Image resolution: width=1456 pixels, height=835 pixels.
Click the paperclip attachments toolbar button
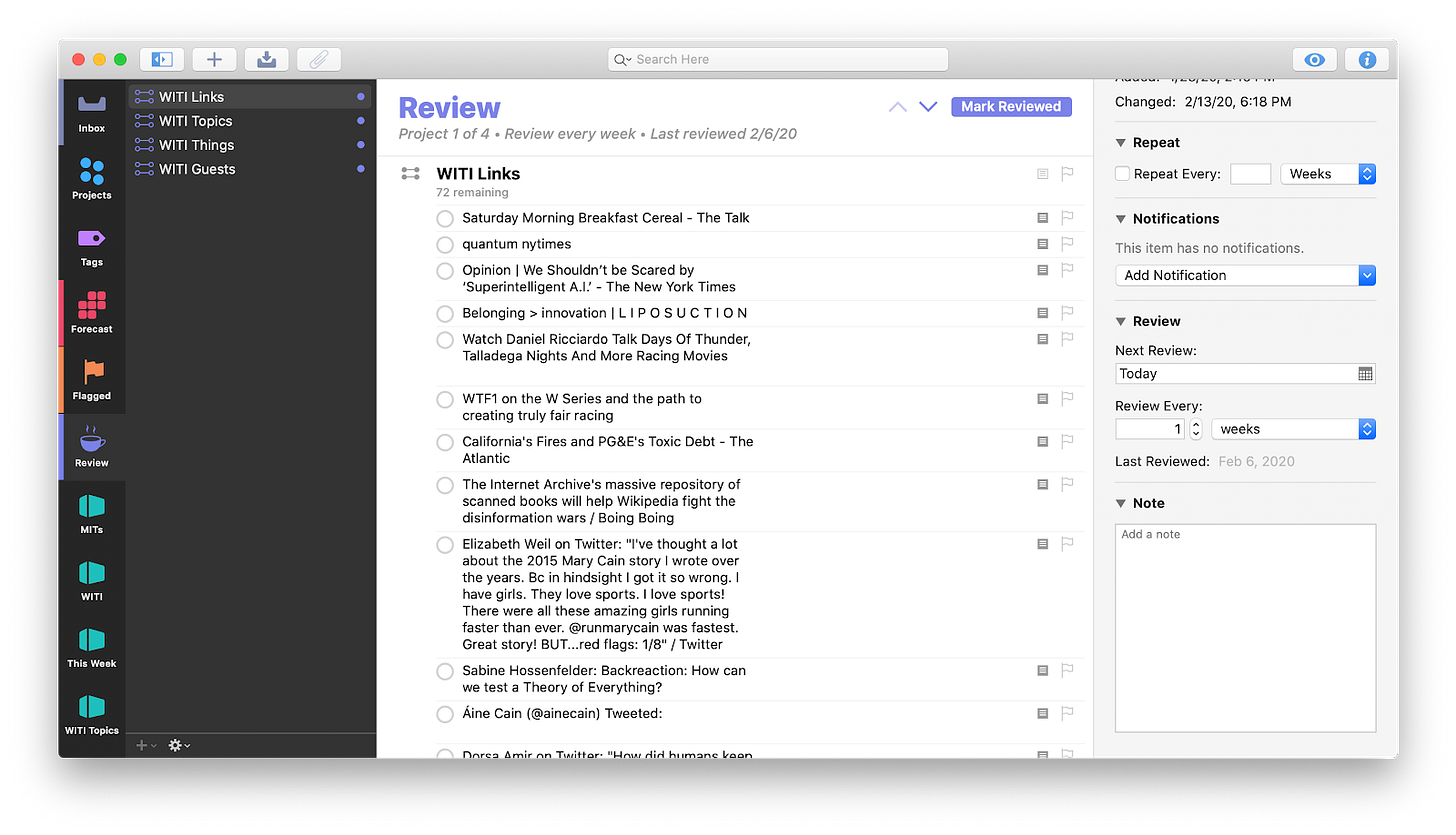tap(318, 59)
